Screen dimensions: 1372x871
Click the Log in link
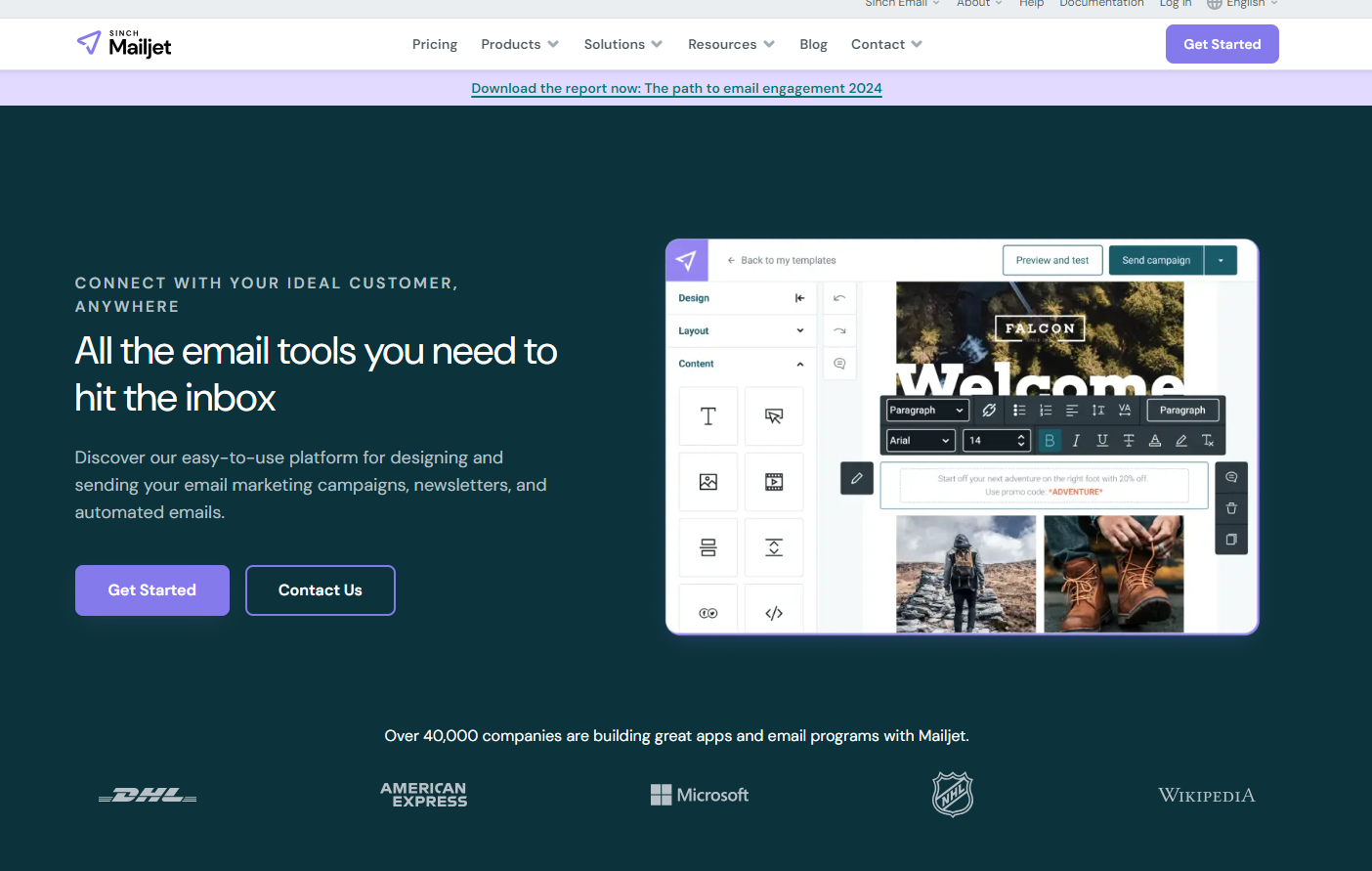pos(1176,4)
